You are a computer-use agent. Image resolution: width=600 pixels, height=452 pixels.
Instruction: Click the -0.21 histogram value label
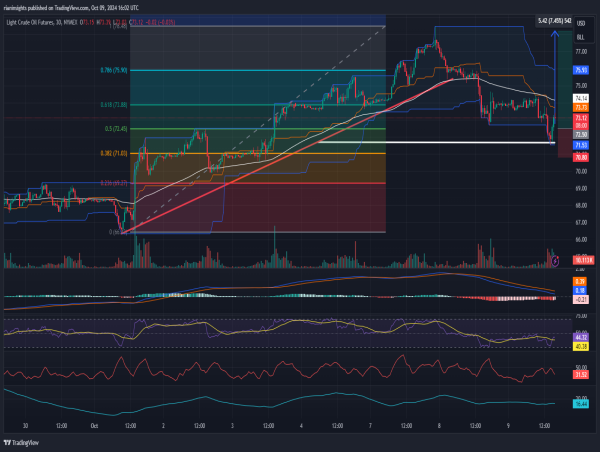(x=581, y=300)
